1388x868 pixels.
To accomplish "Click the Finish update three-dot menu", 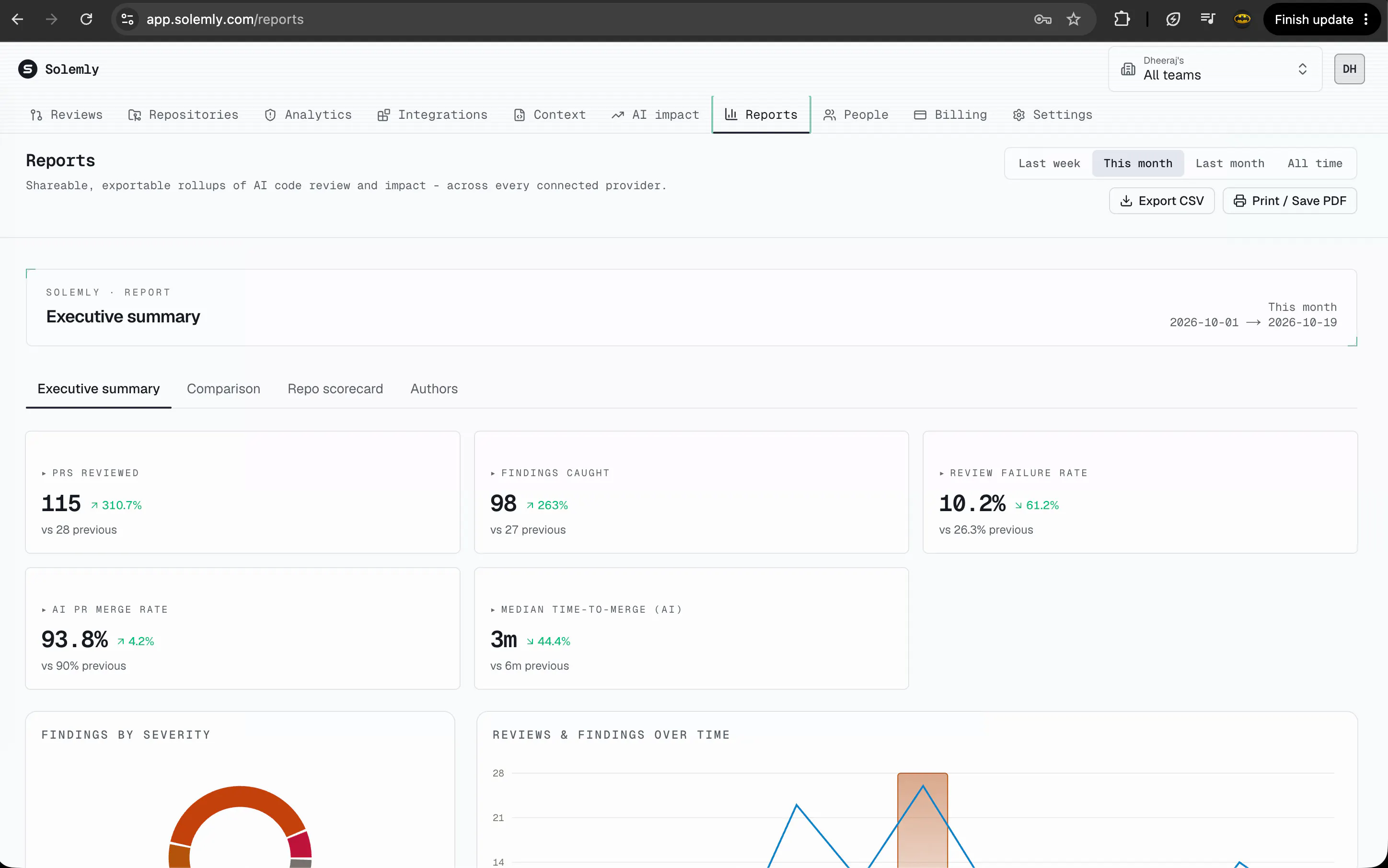I will tap(1366, 20).
